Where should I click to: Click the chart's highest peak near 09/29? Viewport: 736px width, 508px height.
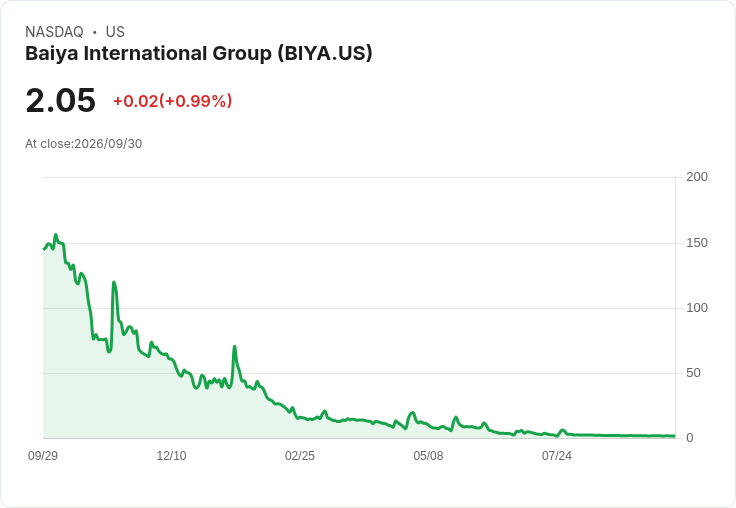coord(56,234)
